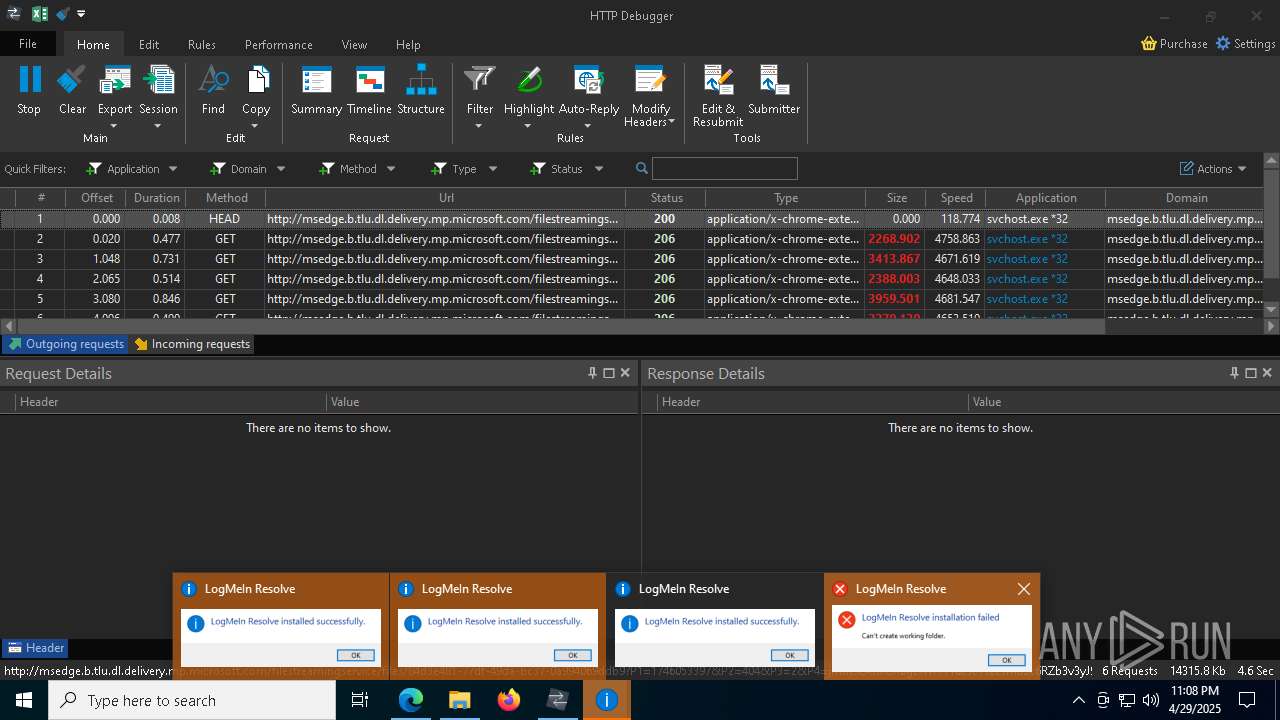This screenshot has width=1280, height=720.
Task: Open the Help ribbon tab
Action: tap(408, 44)
